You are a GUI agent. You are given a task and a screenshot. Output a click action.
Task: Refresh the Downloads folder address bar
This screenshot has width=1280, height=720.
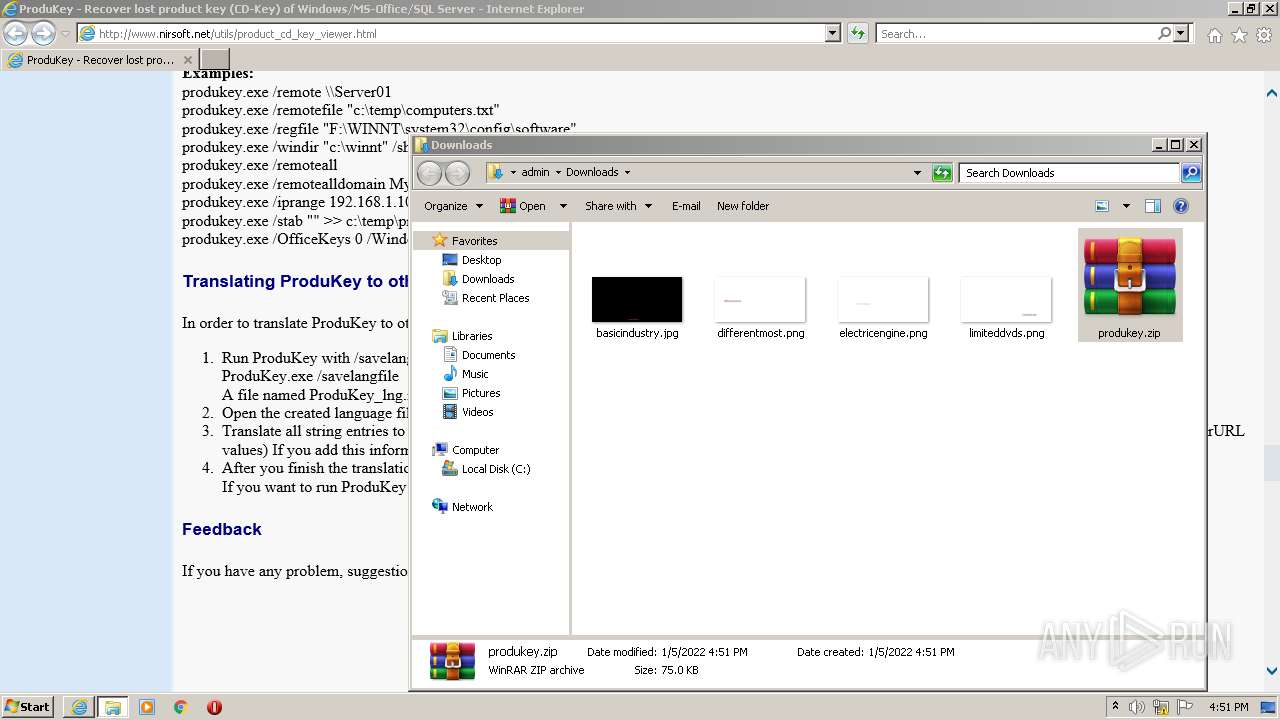tap(942, 173)
